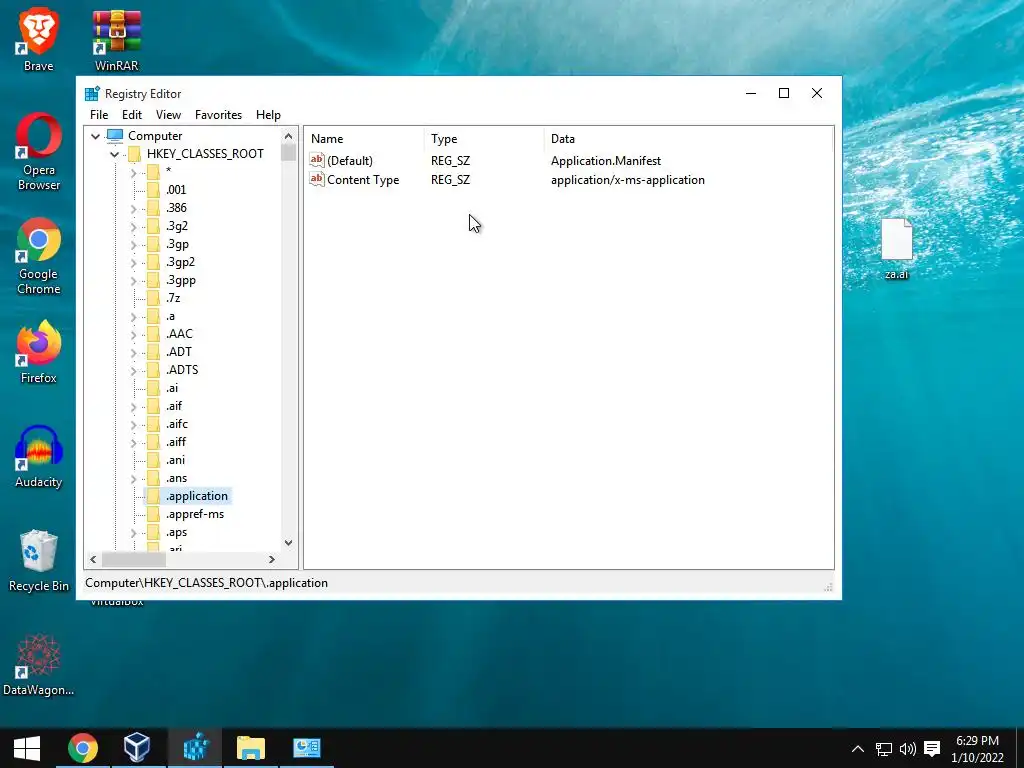Select the .001 key
The image size is (1024, 768).
click(176, 189)
